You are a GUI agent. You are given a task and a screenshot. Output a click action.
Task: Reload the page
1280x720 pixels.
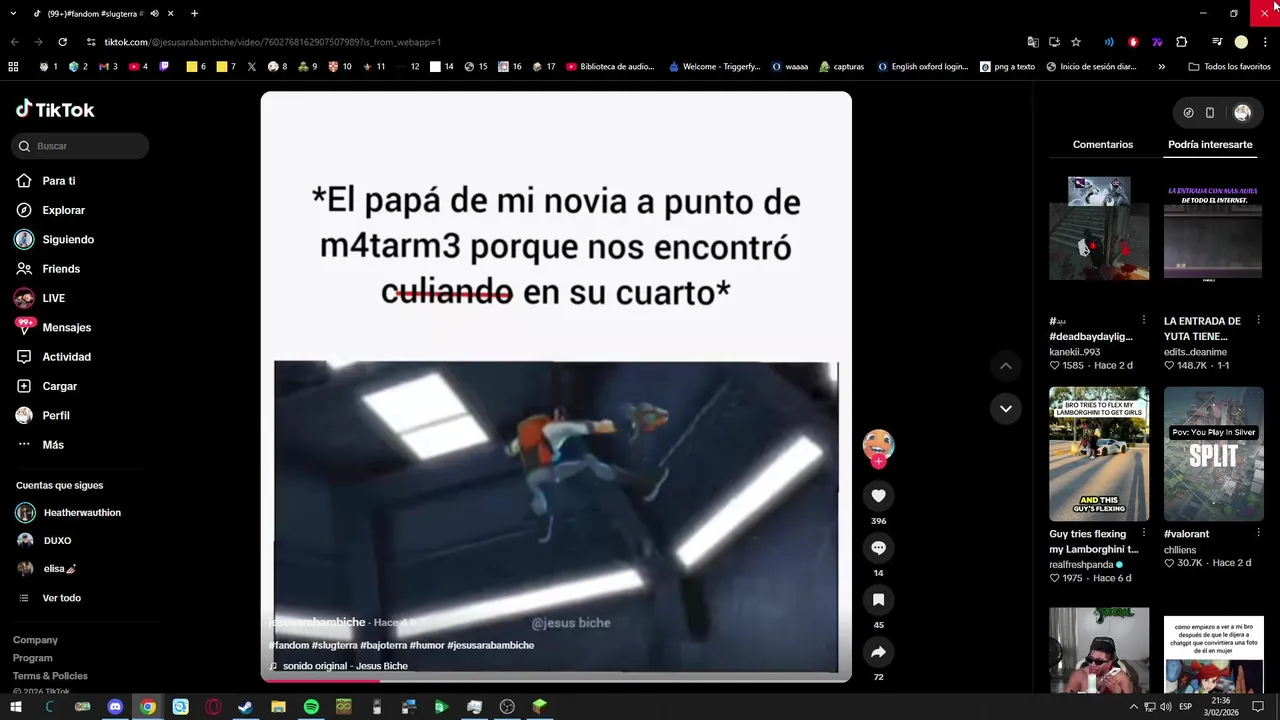pos(62,42)
